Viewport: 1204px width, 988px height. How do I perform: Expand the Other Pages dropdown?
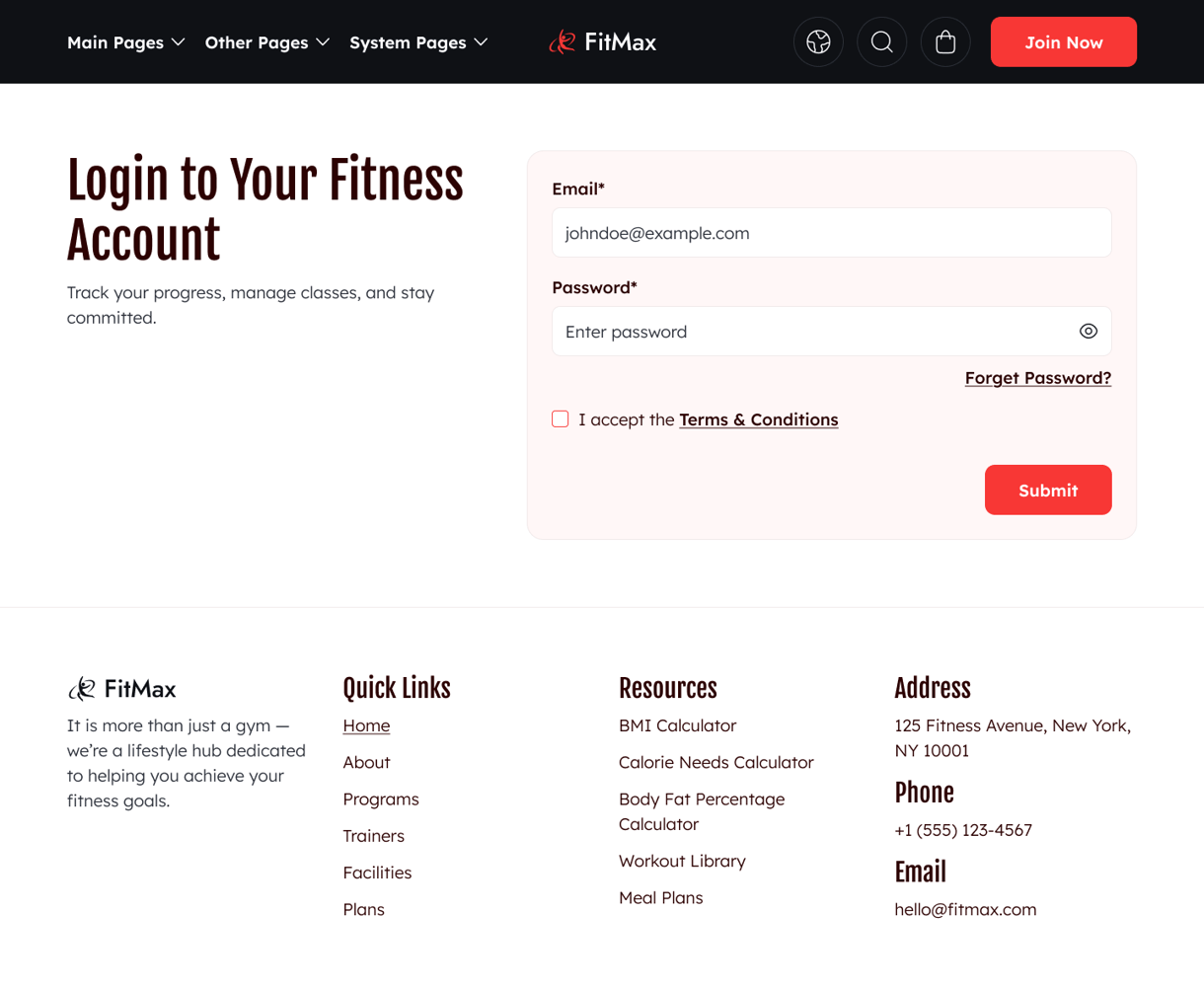click(x=266, y=41)
